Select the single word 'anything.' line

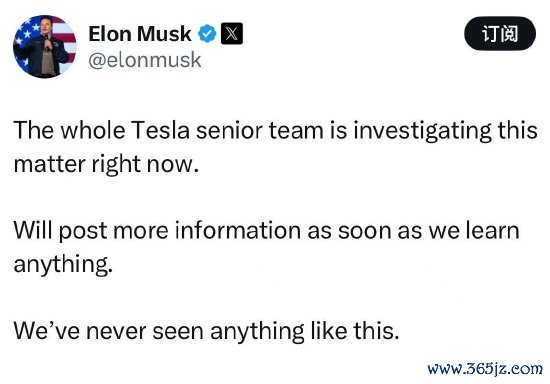tap(63, 264)
